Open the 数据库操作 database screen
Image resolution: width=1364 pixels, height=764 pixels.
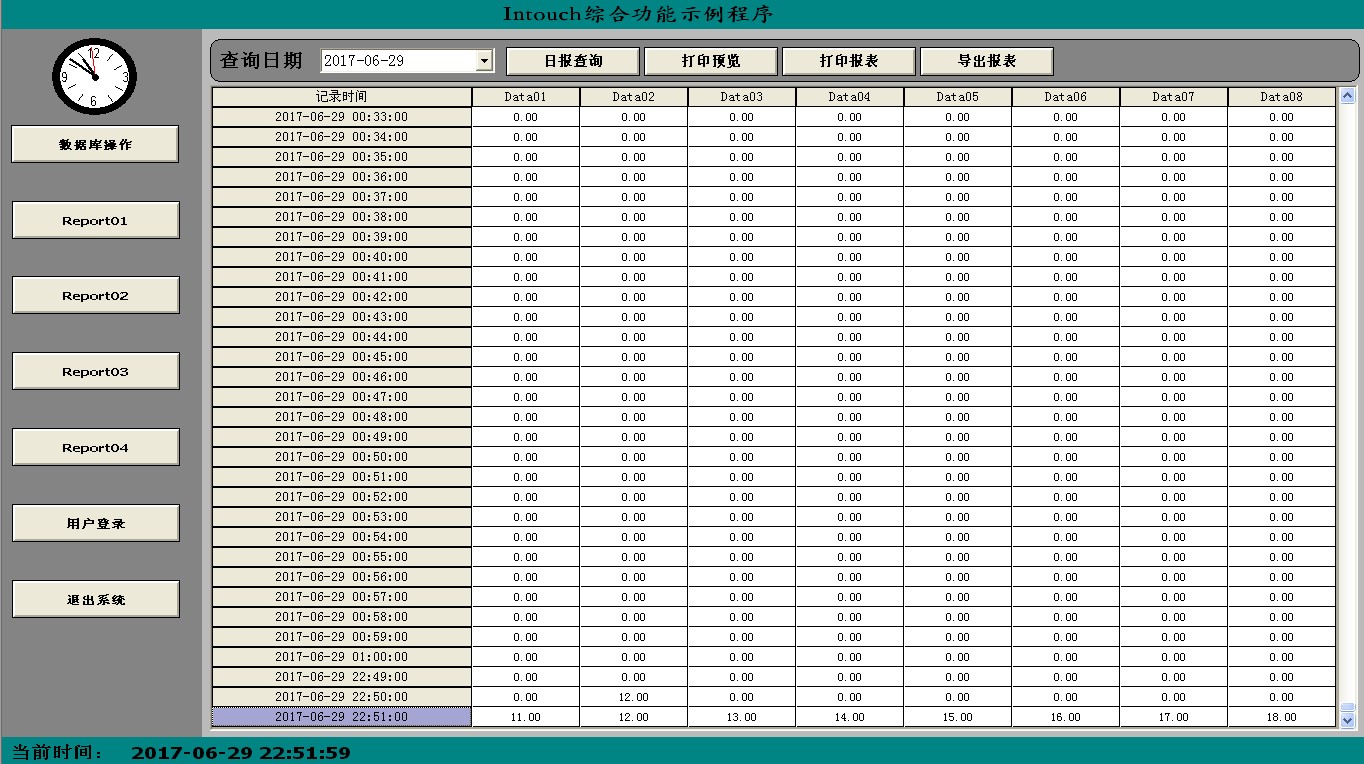pos(95,143)
